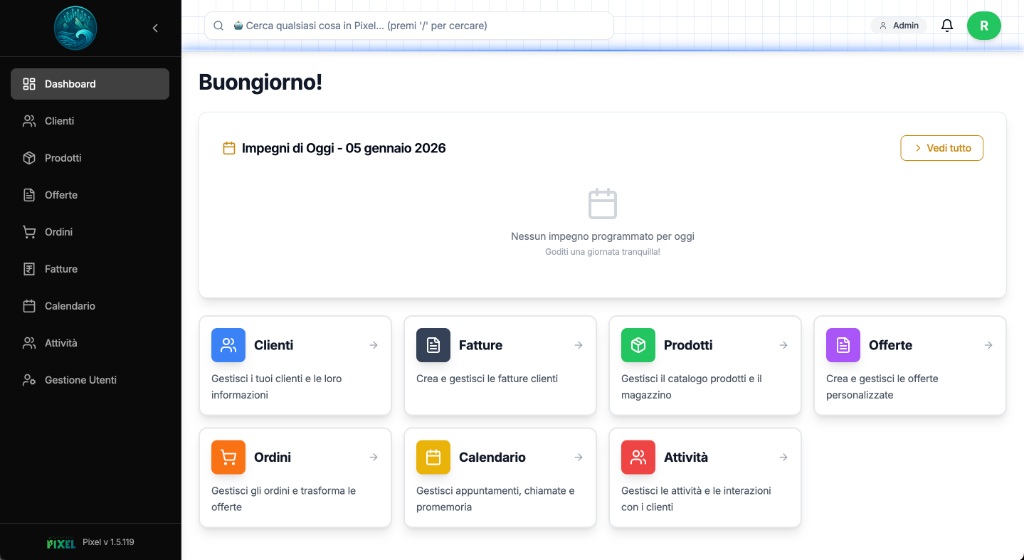This screenshot has width=1024, height=560.
Task: Open notifications with the bell icon
Action: [x=947, y=26]
